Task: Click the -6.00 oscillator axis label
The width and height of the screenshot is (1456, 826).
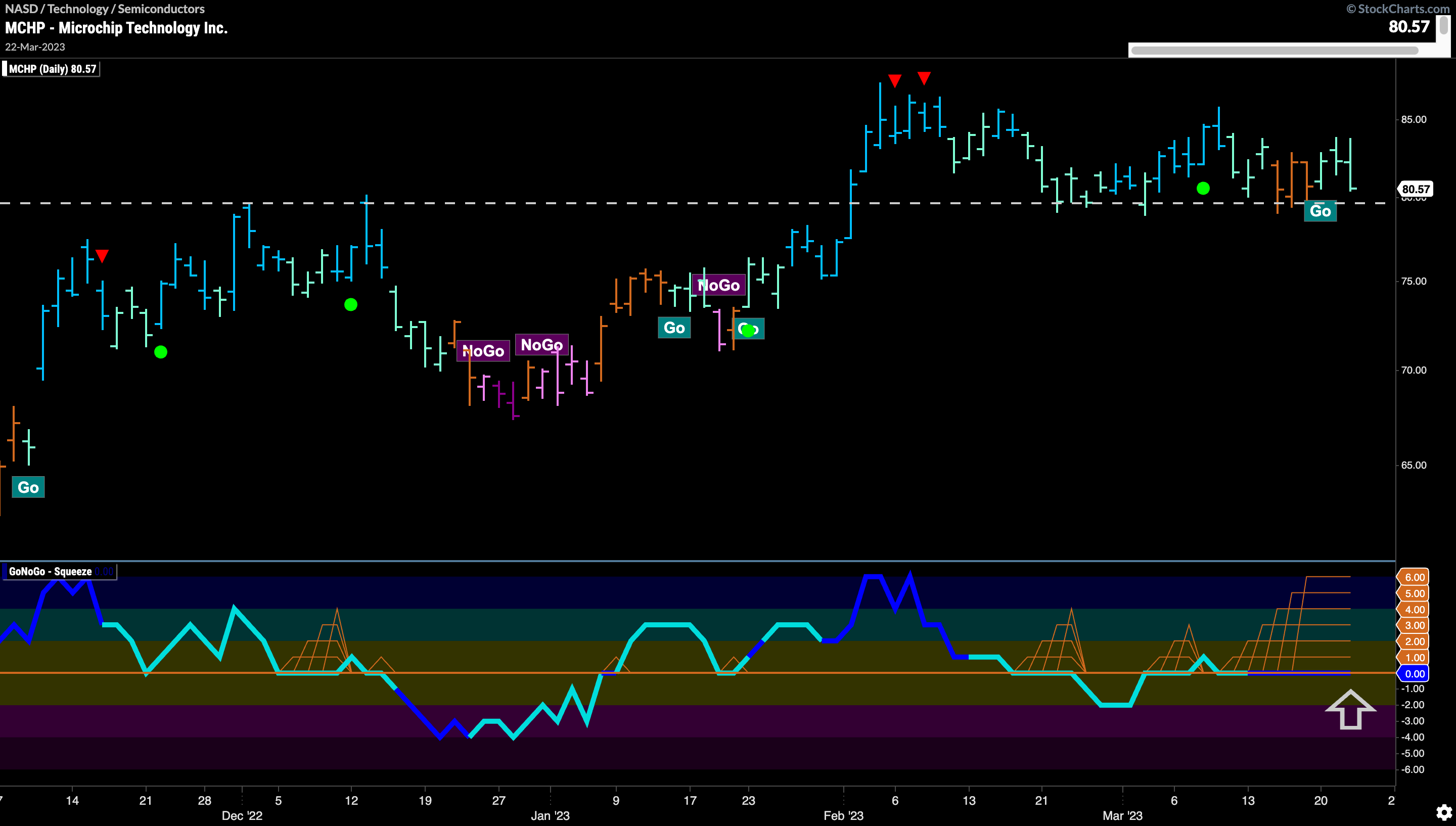Action: coord(1413,770)
